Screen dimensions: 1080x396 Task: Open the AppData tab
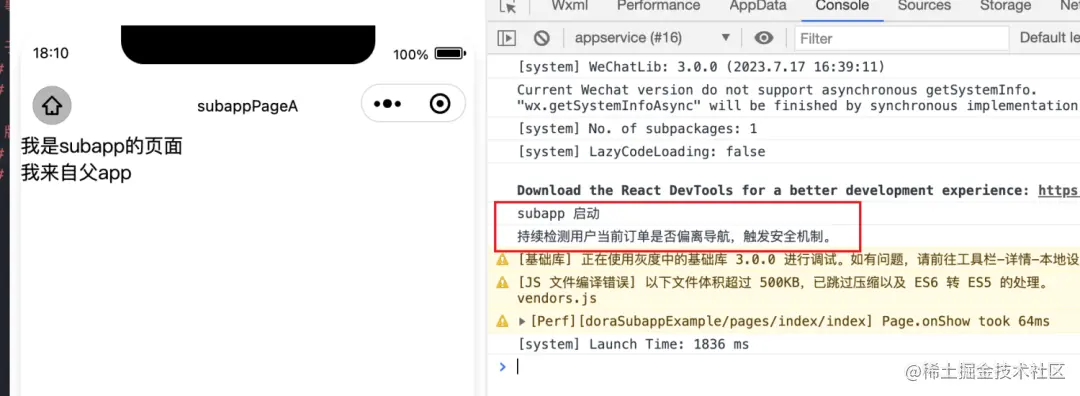pos(758,6)
